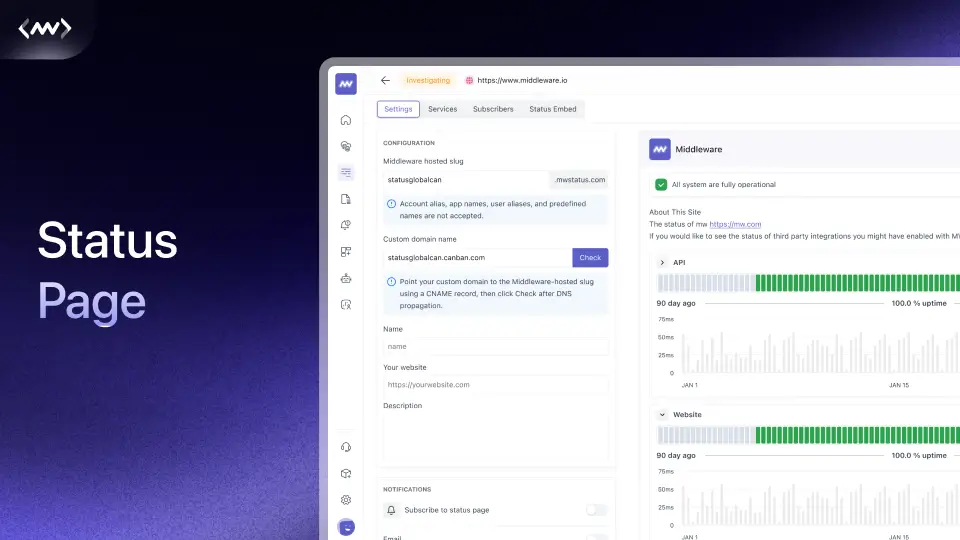
Task: Click the API 90-day uptime bar
Action: (x=808, y=282)
